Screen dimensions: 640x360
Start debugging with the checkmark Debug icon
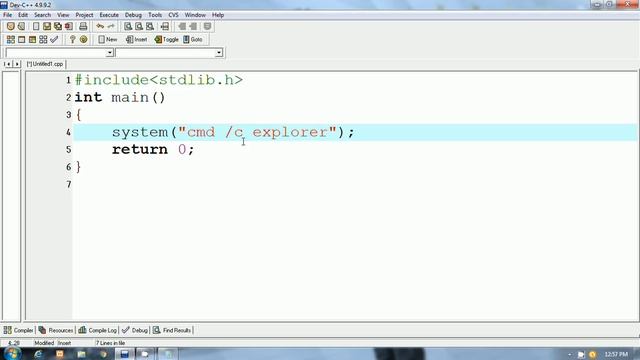54,40
